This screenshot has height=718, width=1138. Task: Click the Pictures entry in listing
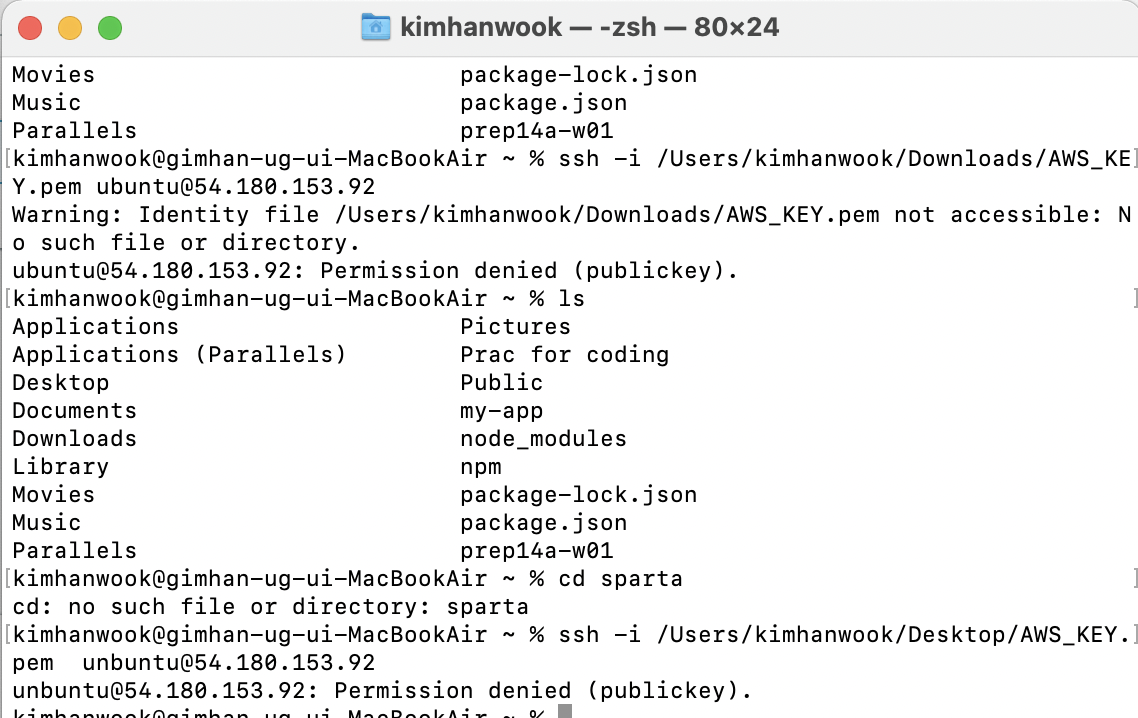click(x=515, y=327)
